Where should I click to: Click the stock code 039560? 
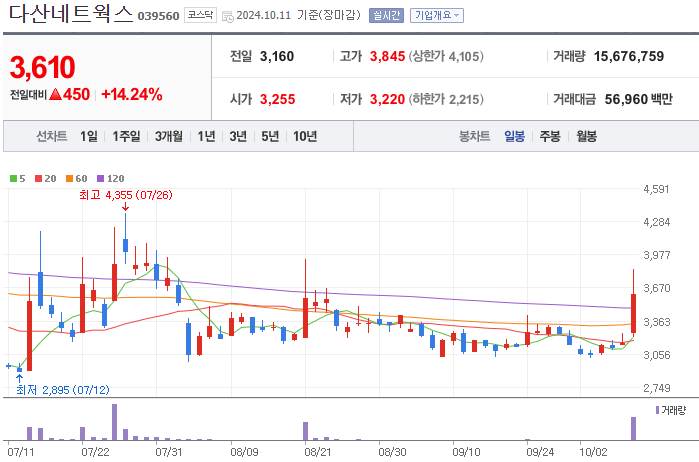click(158, 16)
